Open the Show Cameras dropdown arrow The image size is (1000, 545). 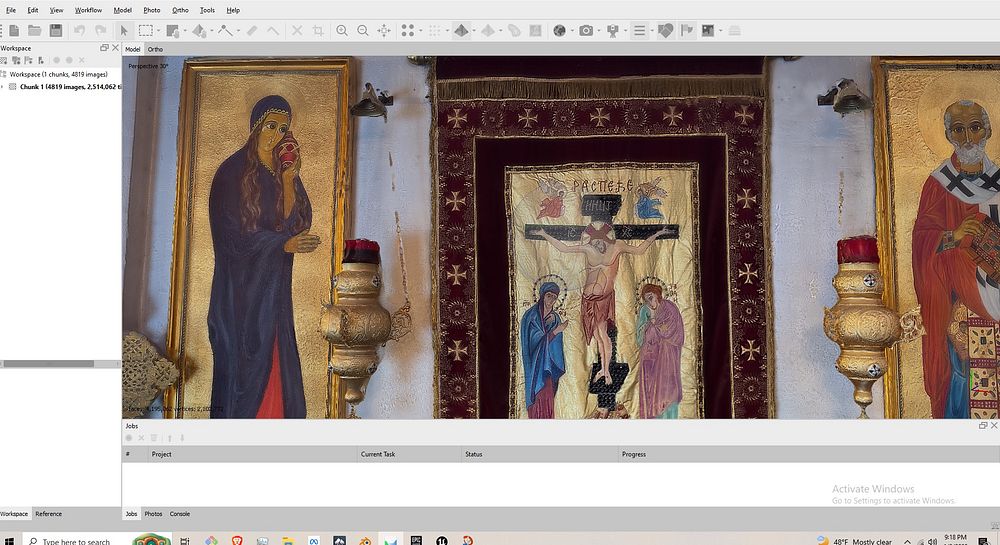click(599, 31)
